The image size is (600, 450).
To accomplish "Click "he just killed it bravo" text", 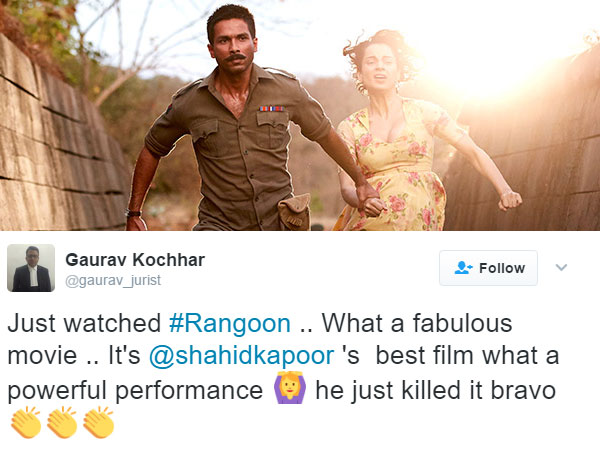I will click(x=435, y=390).
